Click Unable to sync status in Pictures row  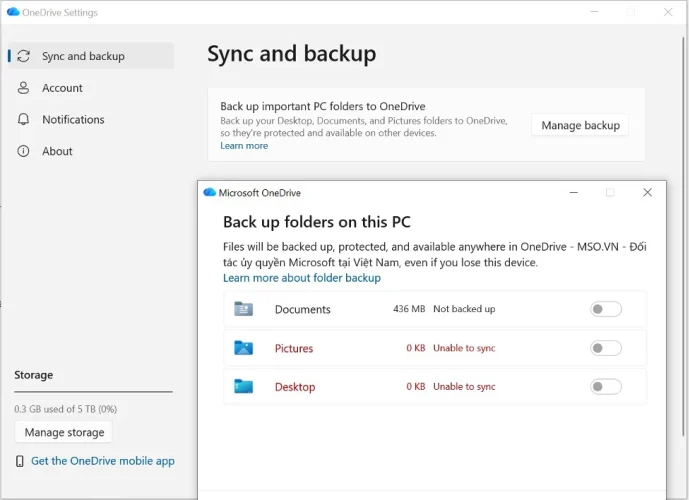click(x=464, y=348)
